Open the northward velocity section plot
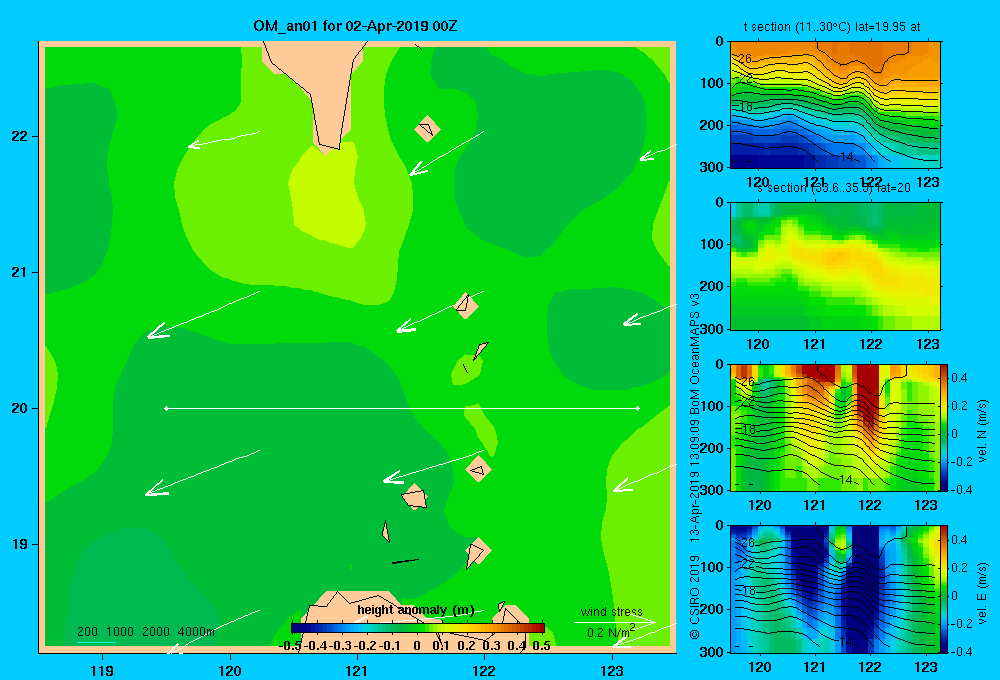 [835, 427]
